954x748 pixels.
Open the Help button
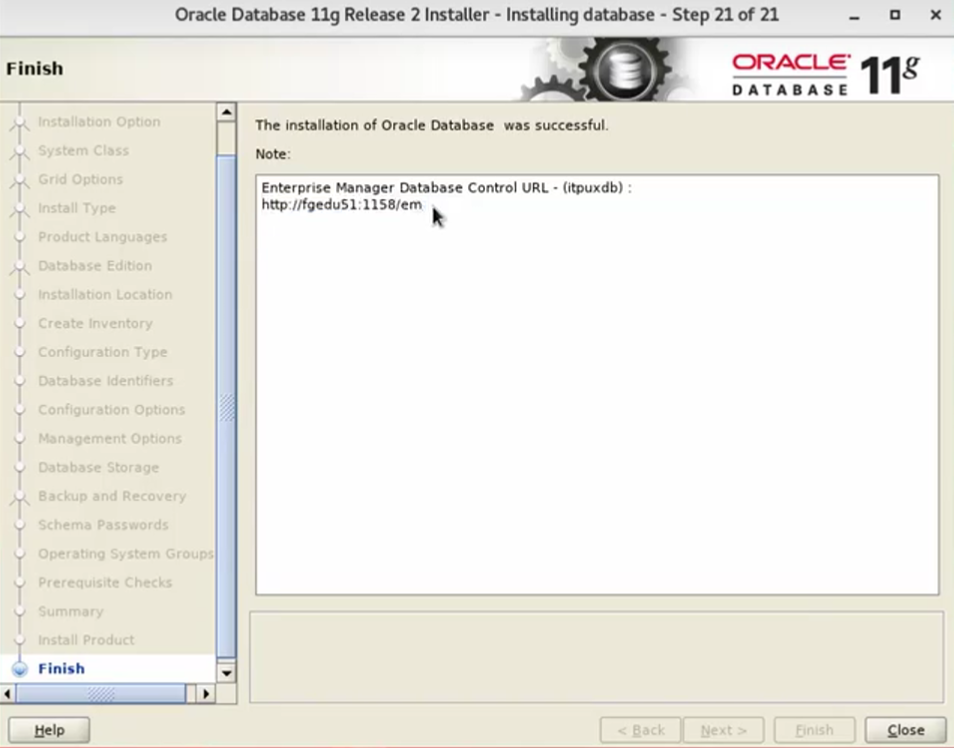(49, 730)
